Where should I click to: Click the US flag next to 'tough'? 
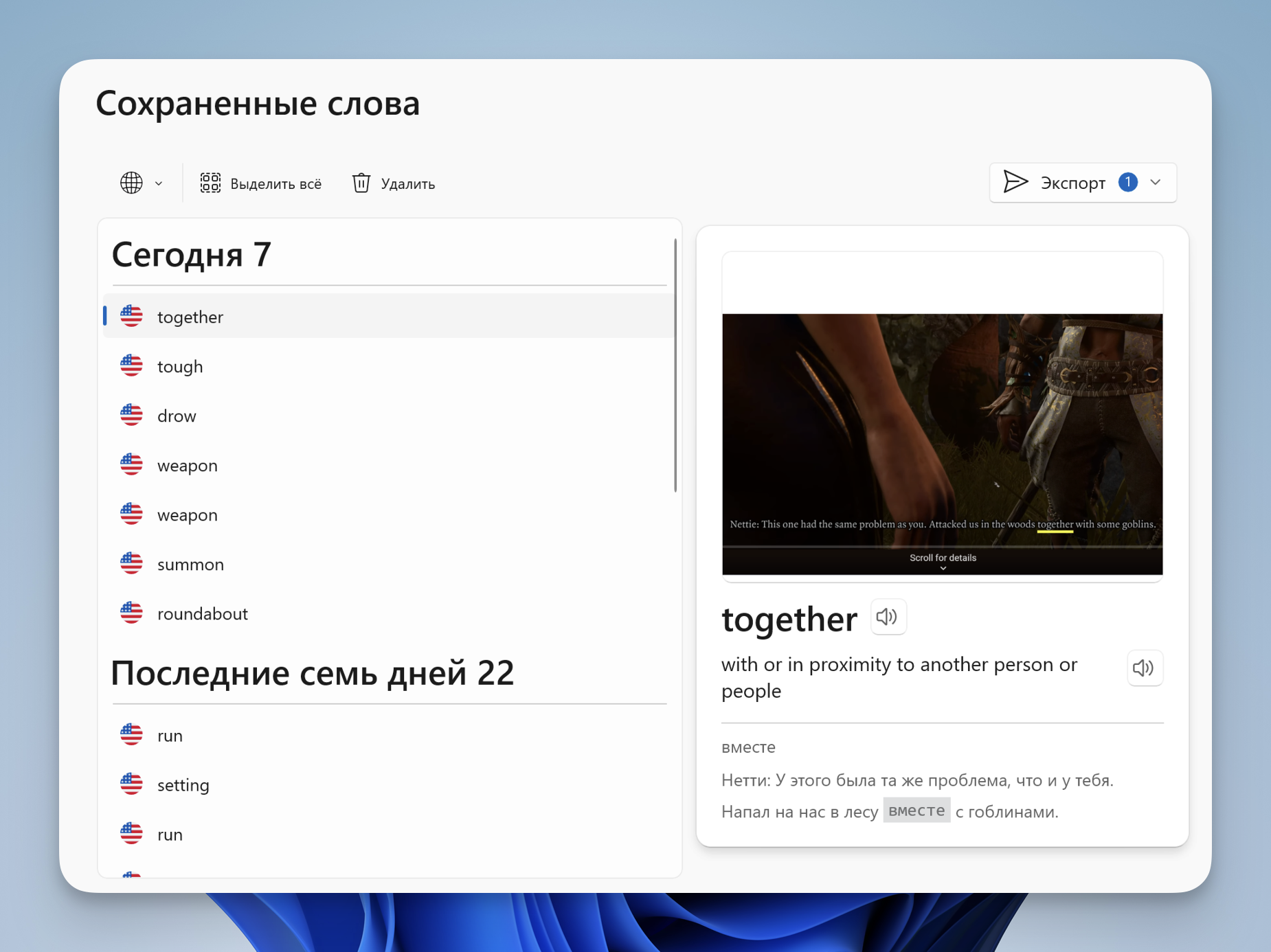(131, 365)
